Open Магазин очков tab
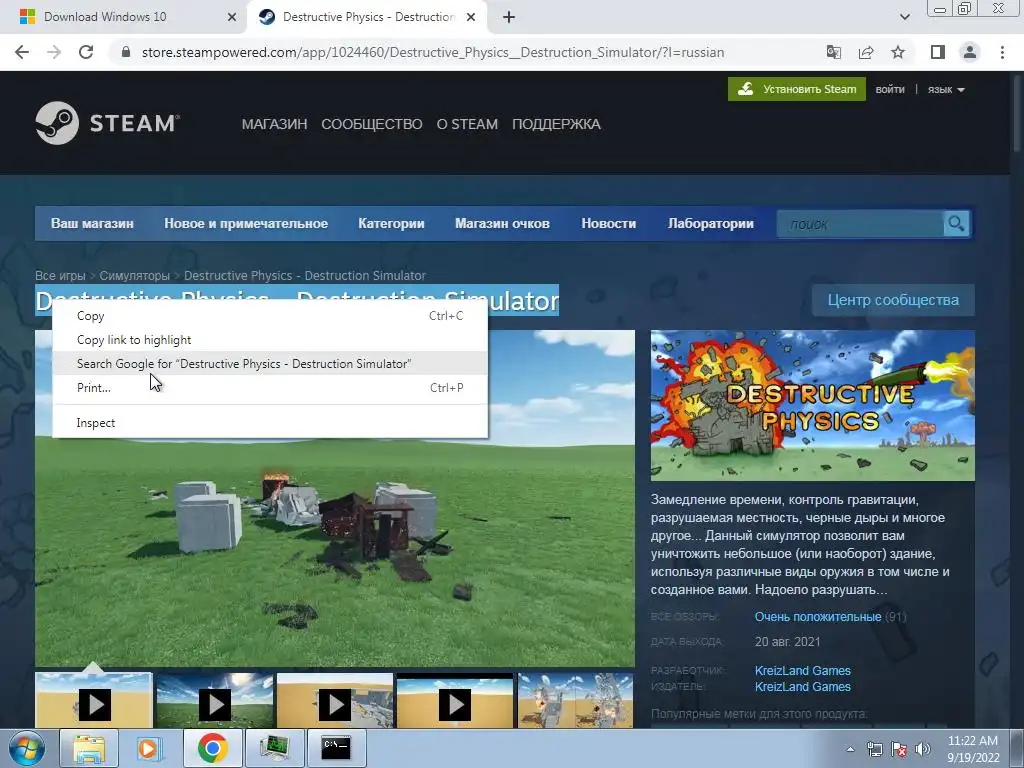Viewport: 1024px width, 768px height. tap(502, 223)
